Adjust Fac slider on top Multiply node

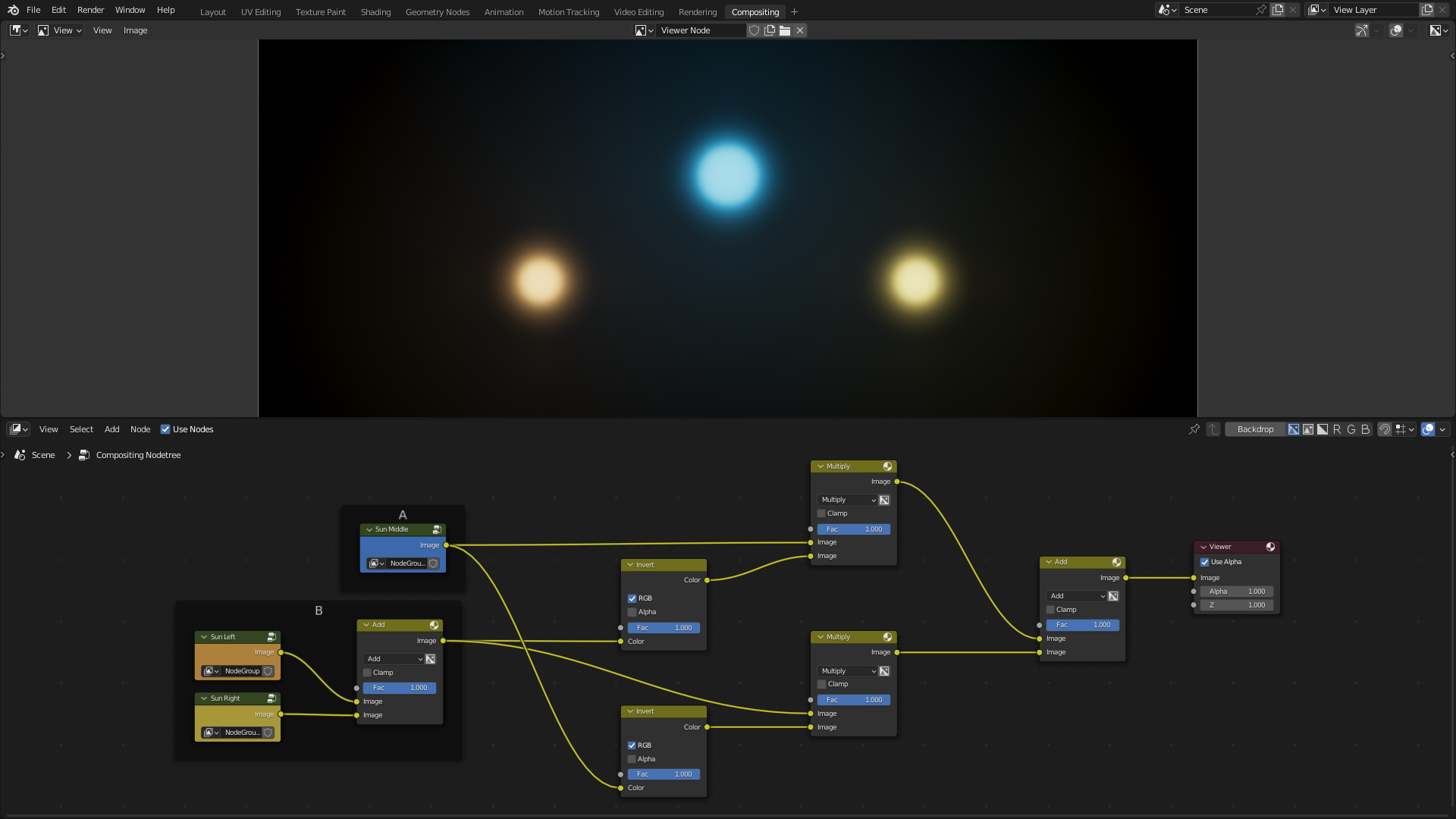pos(853,529)
